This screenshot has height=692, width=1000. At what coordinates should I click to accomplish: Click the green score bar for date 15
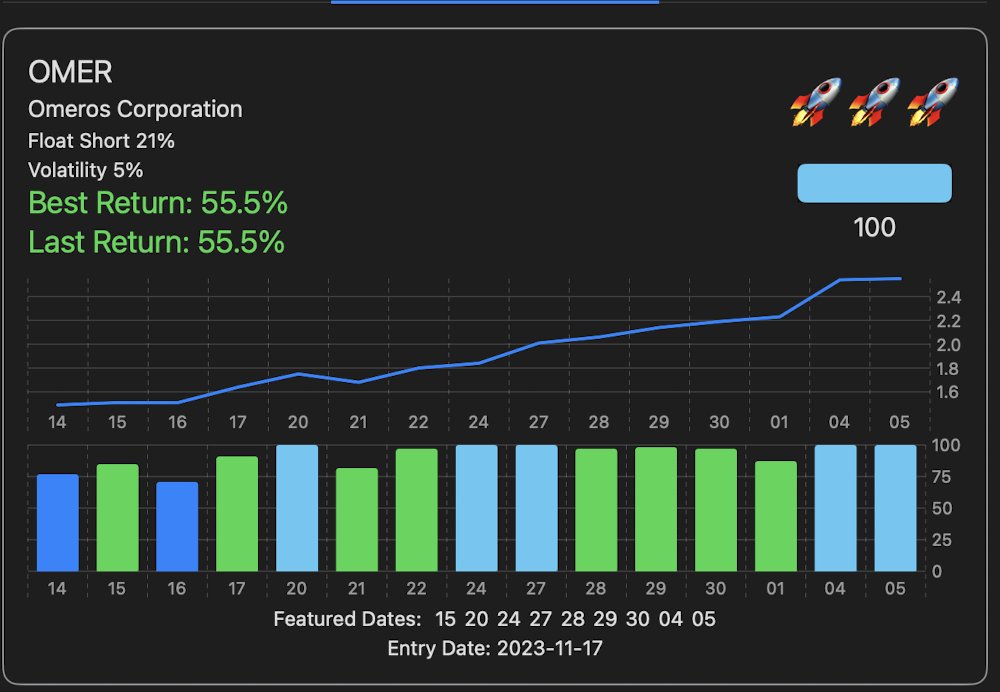tap(117, 517)
